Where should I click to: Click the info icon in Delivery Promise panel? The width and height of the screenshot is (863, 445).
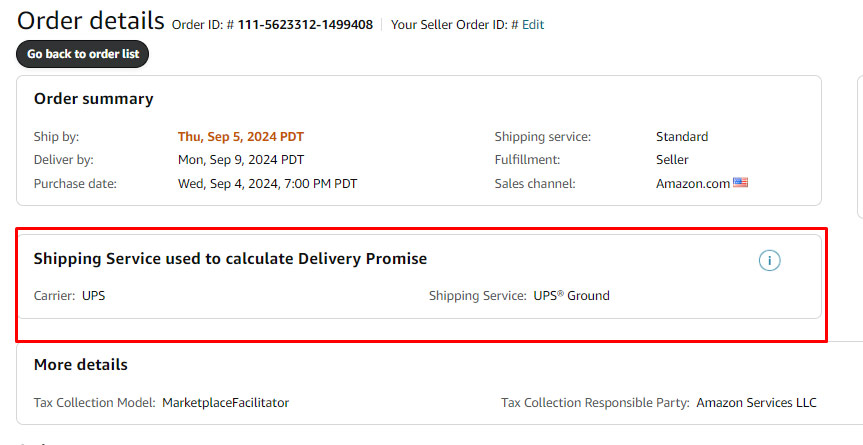coord(769,260)
